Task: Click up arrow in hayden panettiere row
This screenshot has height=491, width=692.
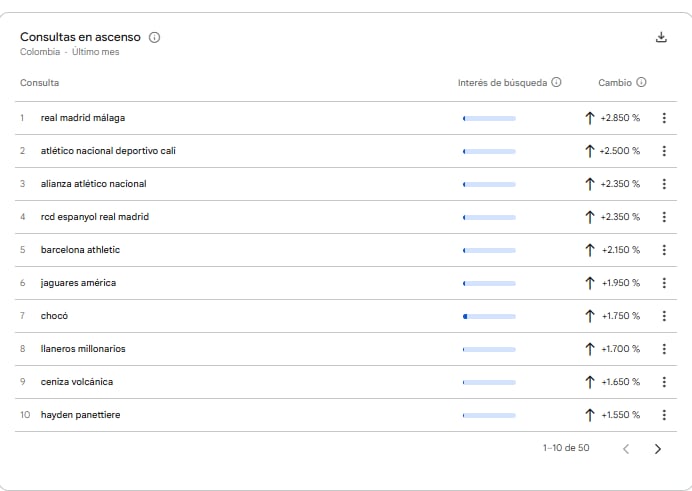Action: tap(590, 415)
